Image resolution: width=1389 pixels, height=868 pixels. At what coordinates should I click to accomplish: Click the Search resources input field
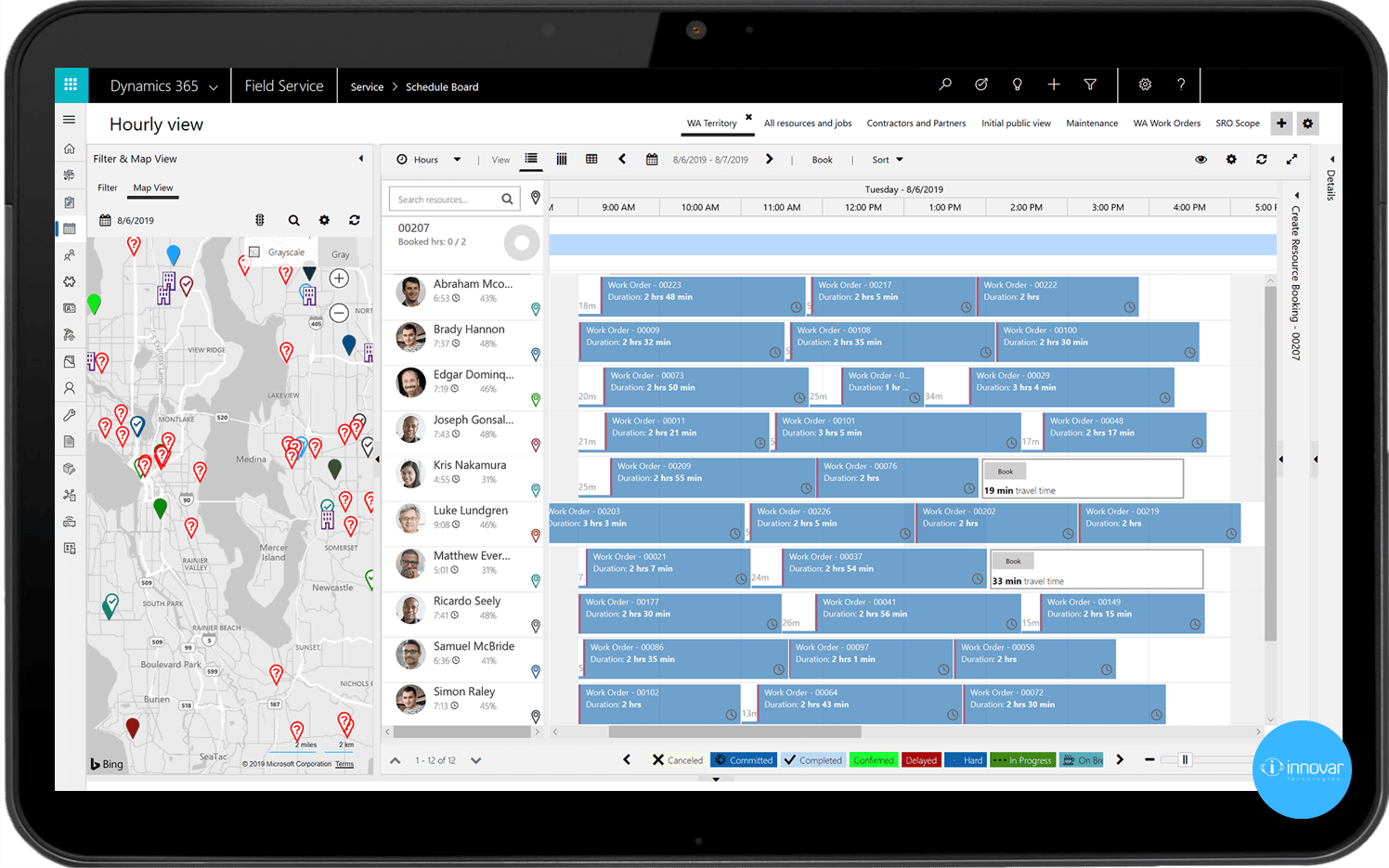point(455,199)
